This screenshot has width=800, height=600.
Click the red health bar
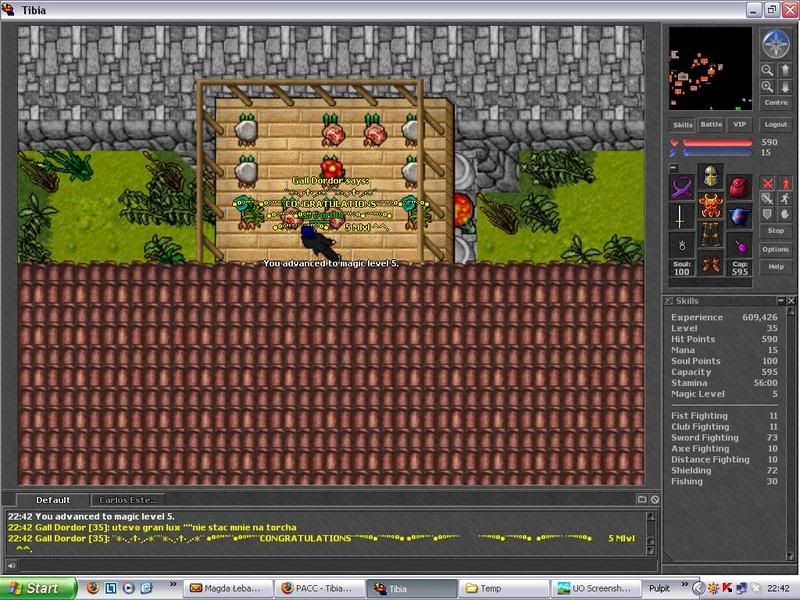point(717,143)
